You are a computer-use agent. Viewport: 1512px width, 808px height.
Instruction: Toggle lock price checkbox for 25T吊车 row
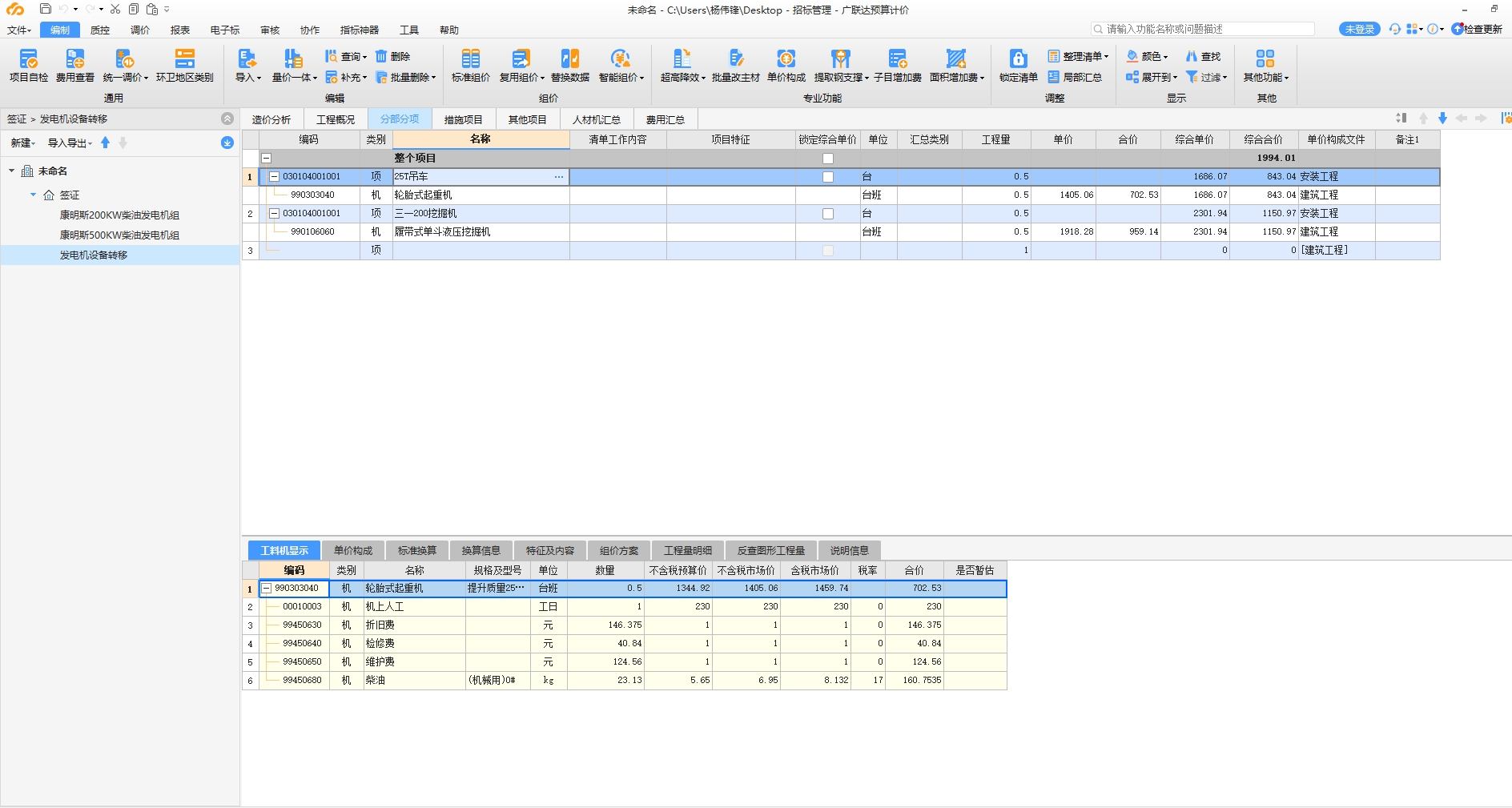pyautogui.click(x=828, y=177)
